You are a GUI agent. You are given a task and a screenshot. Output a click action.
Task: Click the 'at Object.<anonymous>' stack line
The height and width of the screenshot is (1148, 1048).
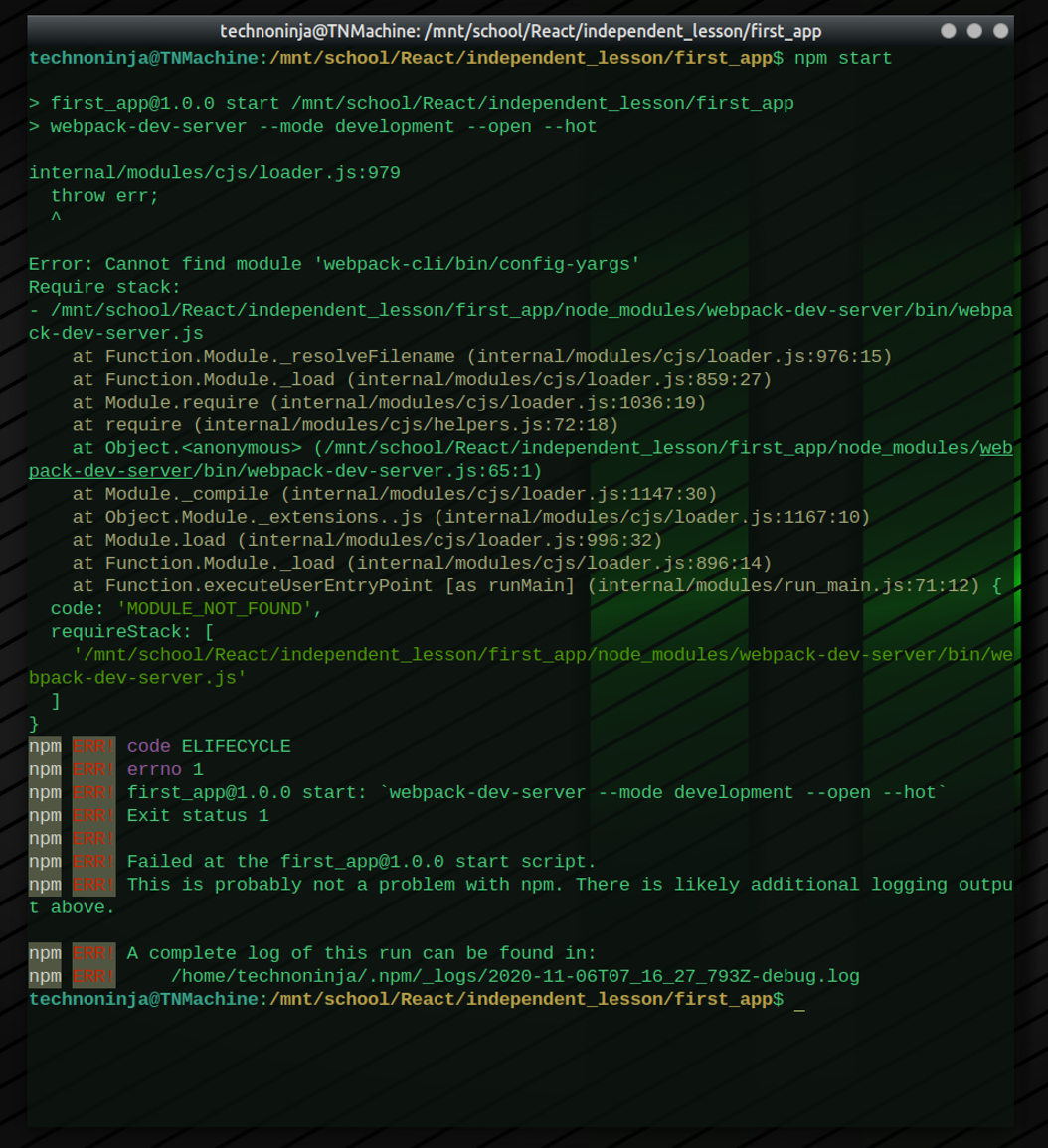pos(542,448)
